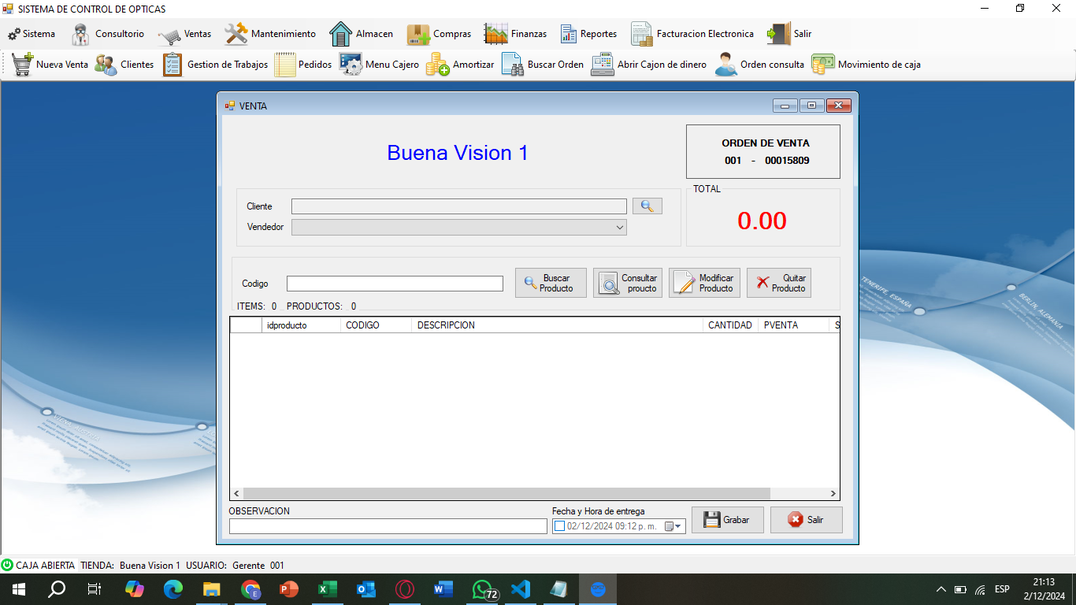
Task: Open Movimiento de caja toolbar item
Action: 866,64
